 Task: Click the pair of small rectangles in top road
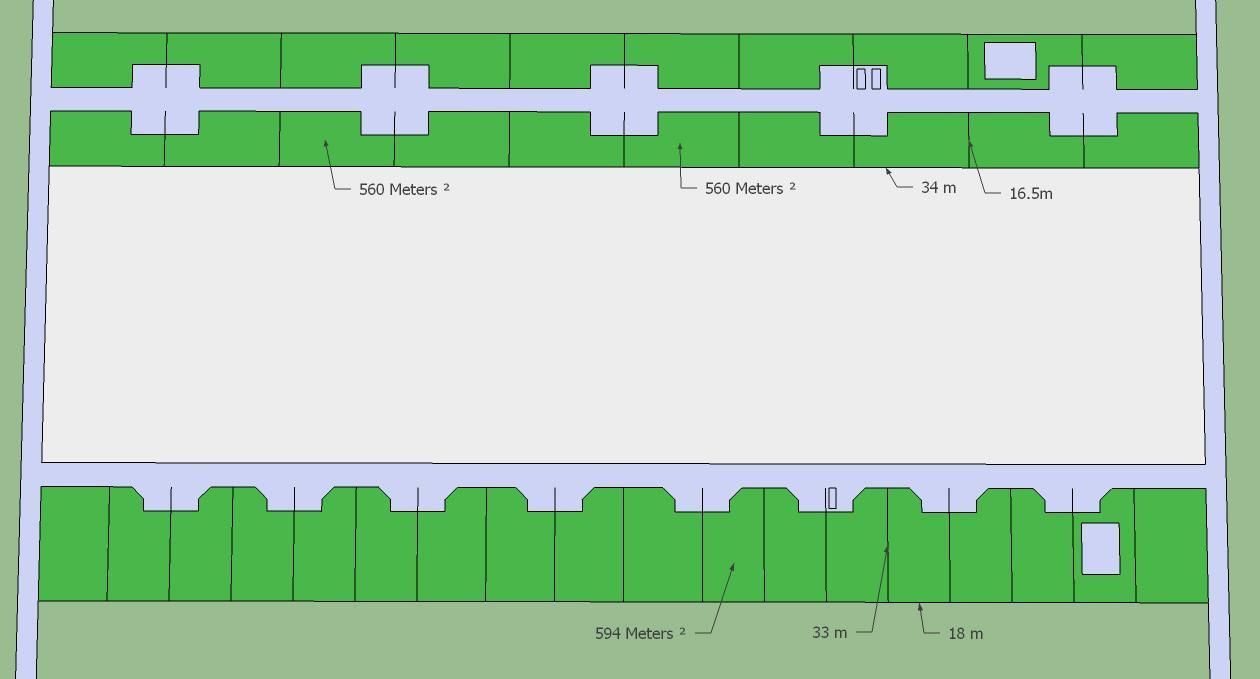point(869,78)
